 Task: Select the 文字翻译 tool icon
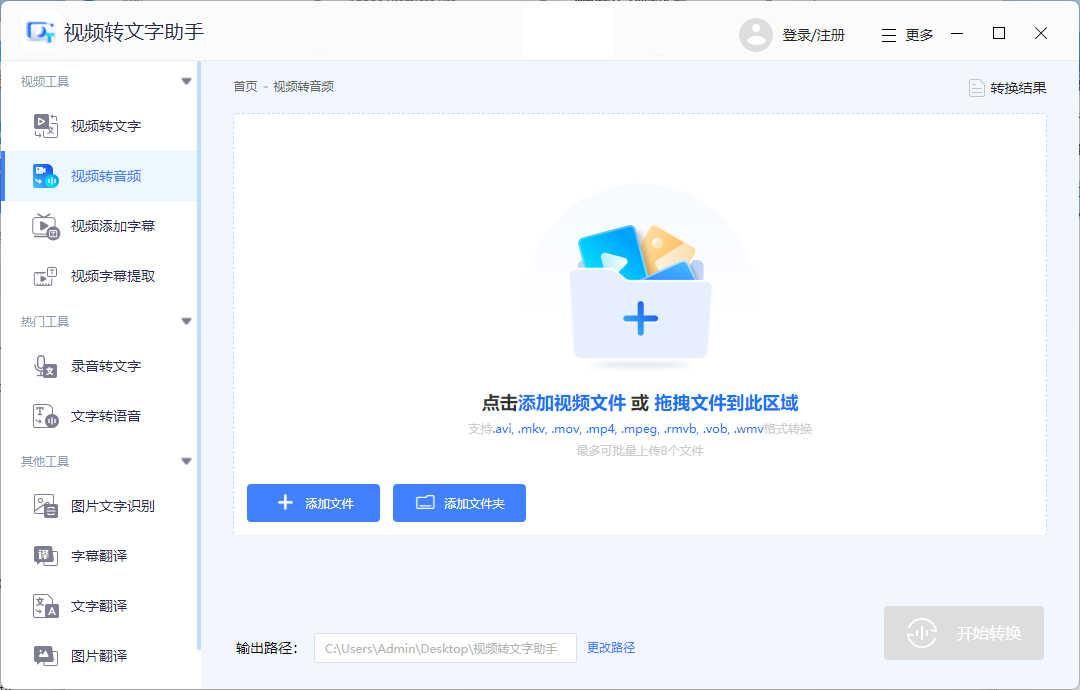tap(44, 606)
